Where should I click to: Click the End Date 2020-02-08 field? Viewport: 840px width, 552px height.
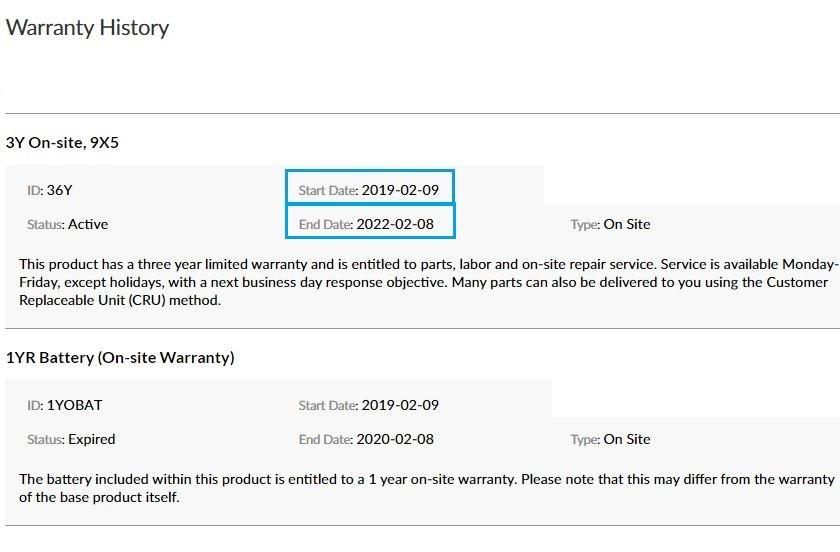(x=366, y=439)
